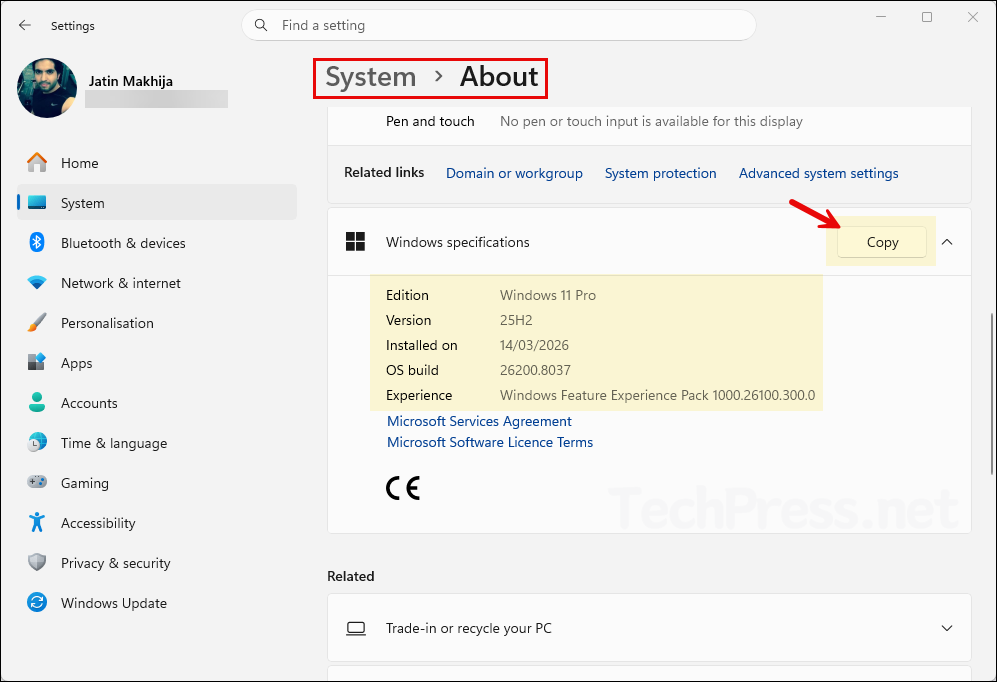Viewport: 997px width, 682px height.
Task: Collapse the Windows specifications section
Action: (947, 242)
